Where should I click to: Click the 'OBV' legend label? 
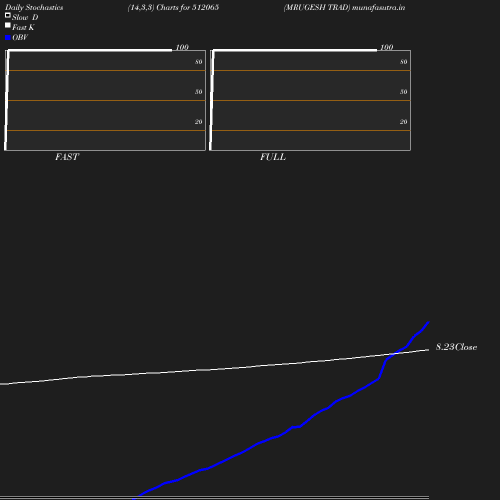[20, 37]
